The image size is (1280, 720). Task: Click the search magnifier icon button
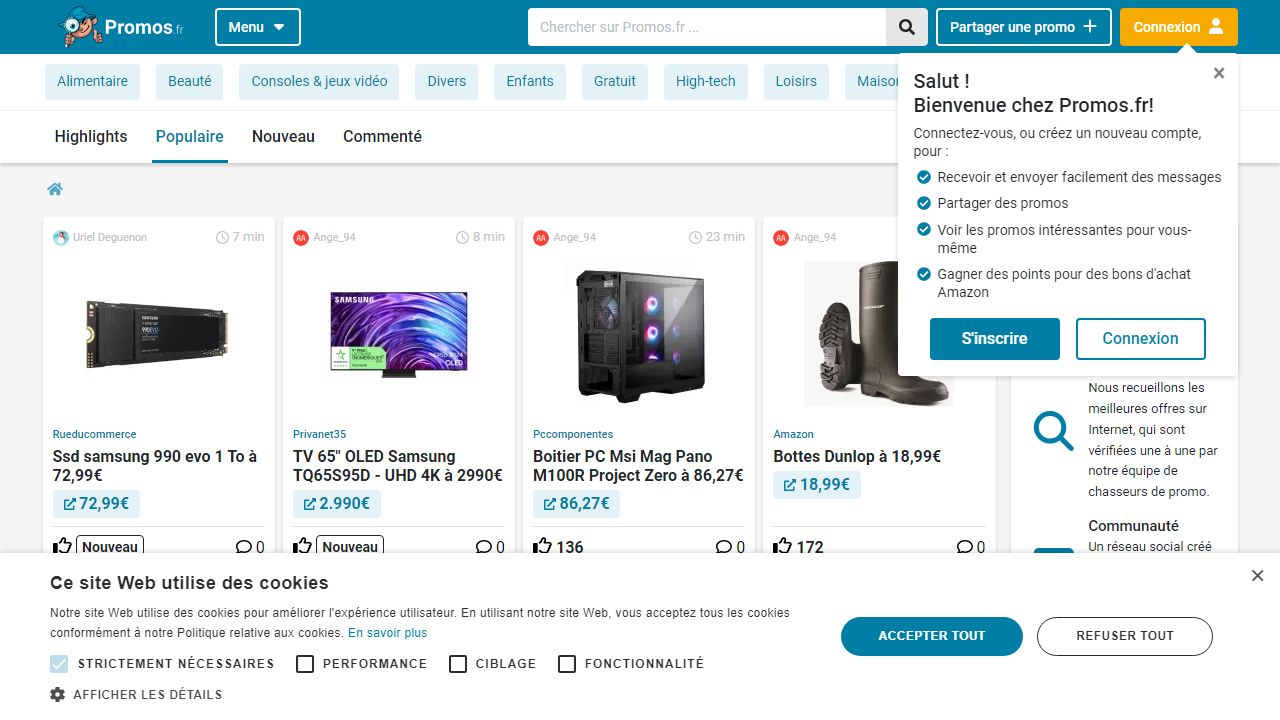[907, 27]
